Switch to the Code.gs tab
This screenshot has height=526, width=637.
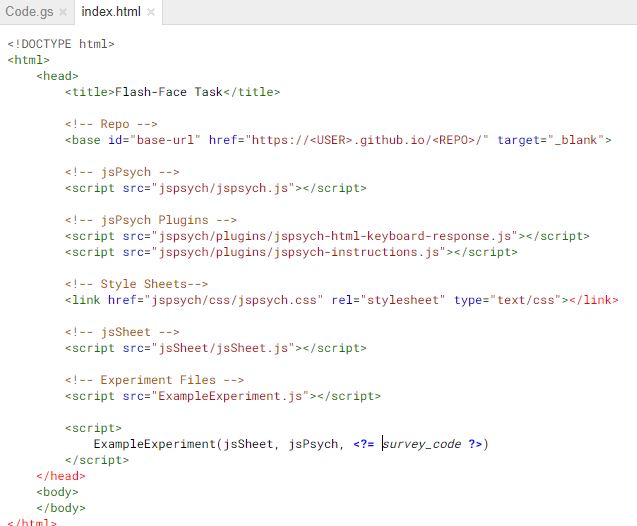29,11
